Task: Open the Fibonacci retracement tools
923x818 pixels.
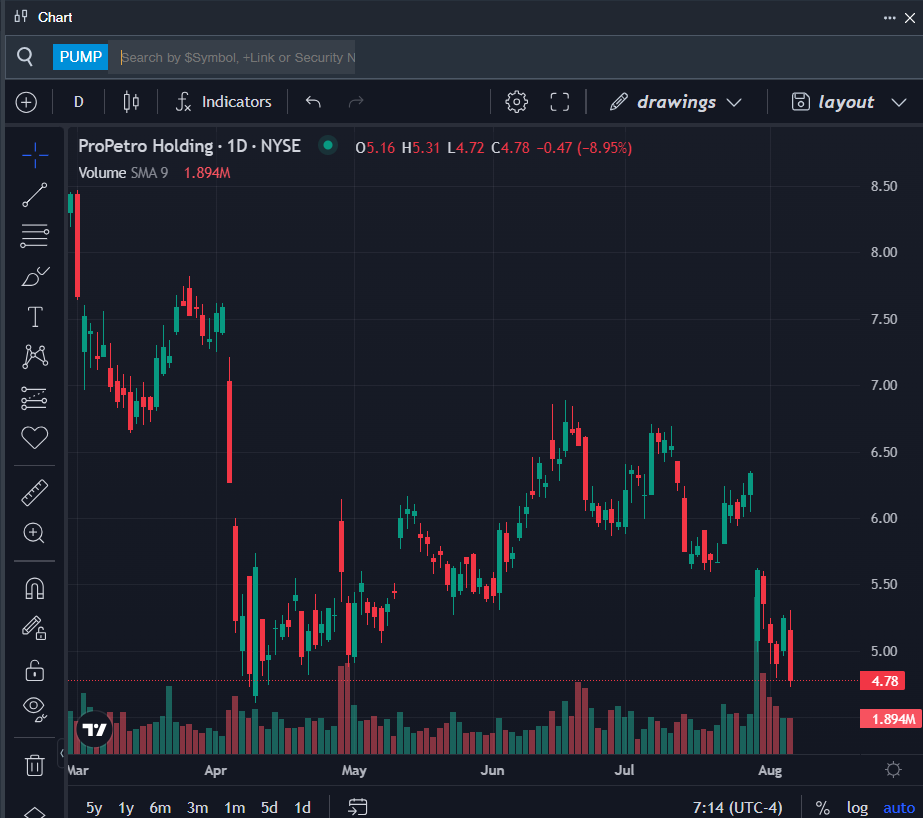Action: [35, 235]
